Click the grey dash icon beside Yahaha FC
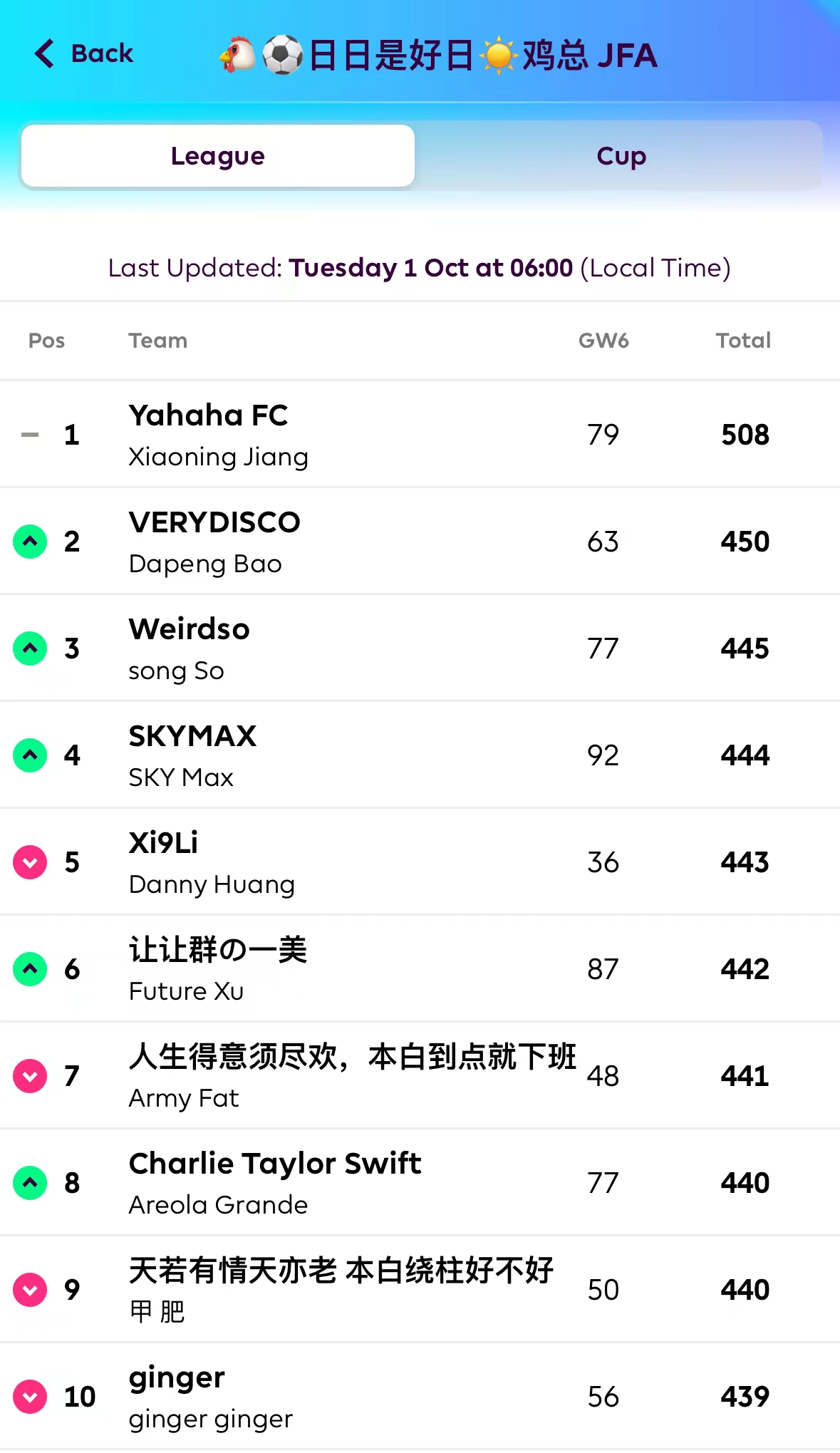 (x=30, y=435)
